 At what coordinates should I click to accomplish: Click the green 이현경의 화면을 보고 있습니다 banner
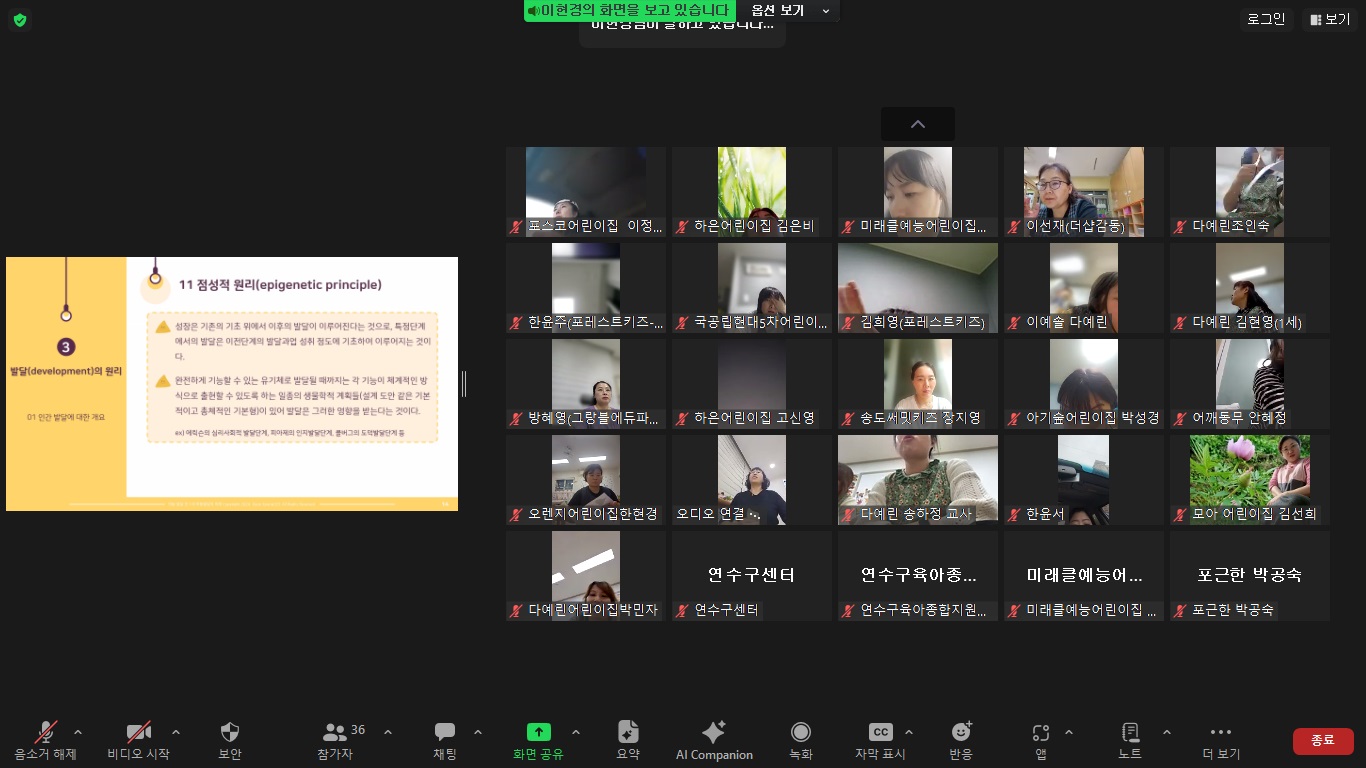click(628, 10)
